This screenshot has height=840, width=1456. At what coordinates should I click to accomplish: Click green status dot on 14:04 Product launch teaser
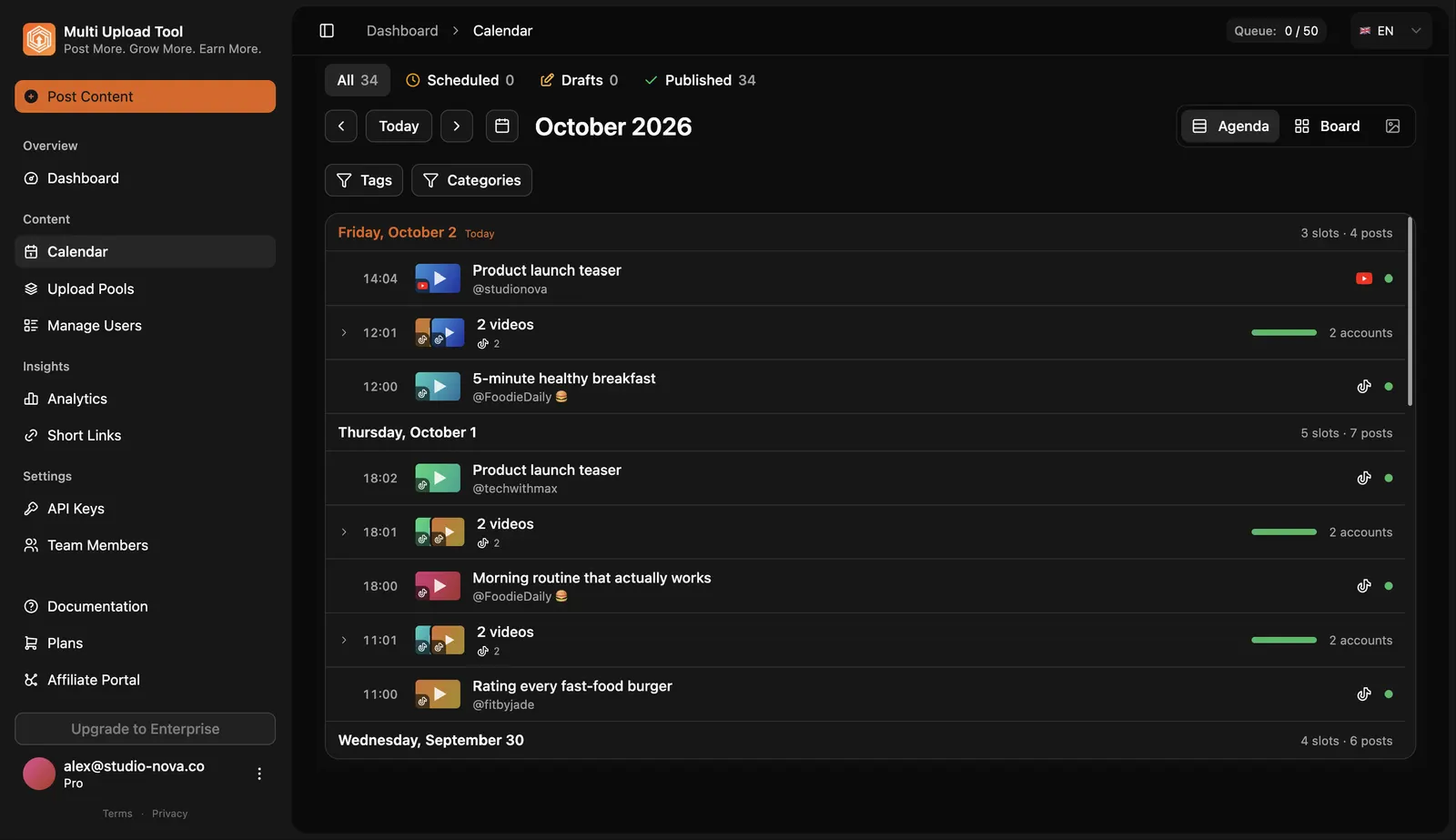(1389, 278)
